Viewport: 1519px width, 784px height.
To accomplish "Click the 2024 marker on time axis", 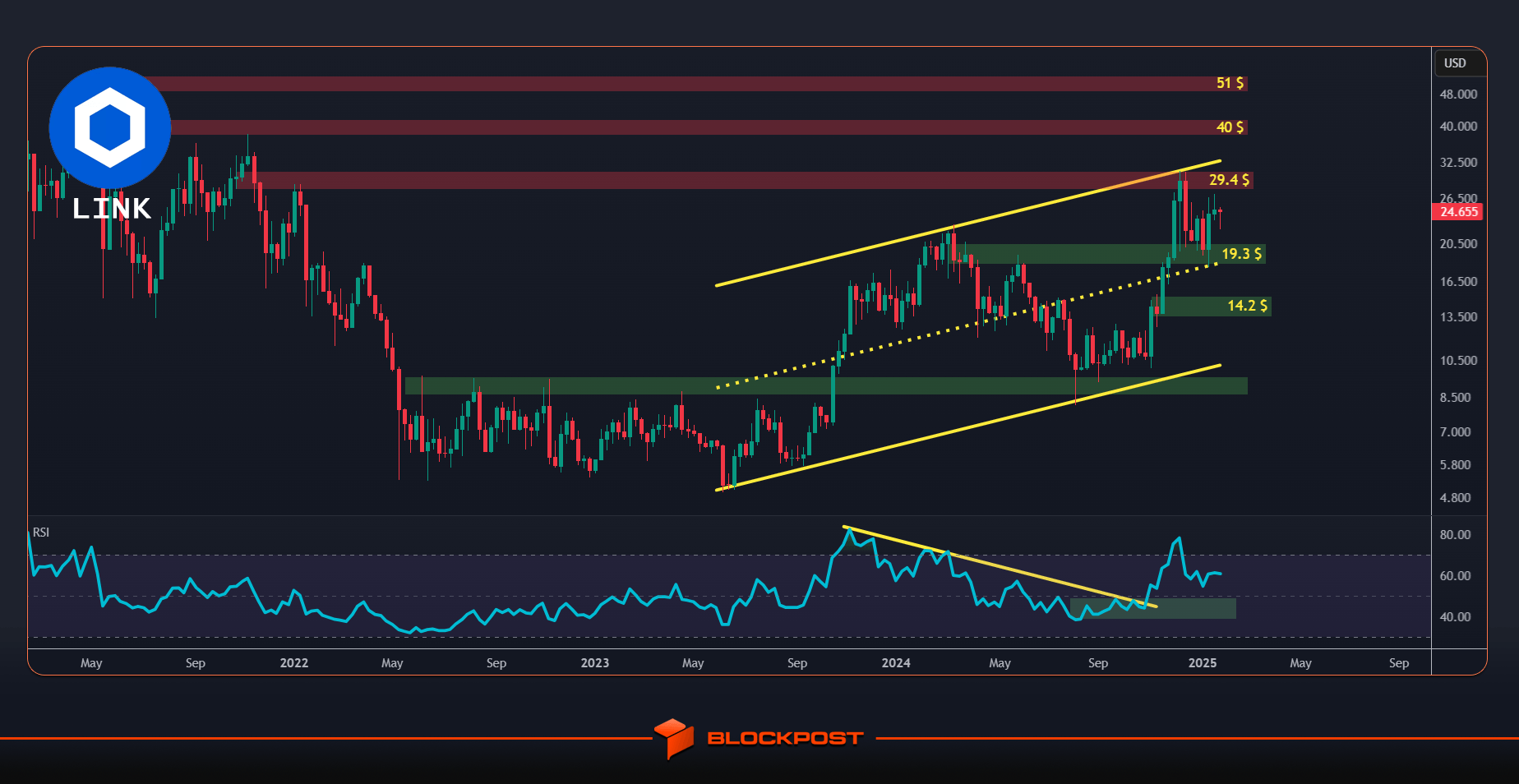I will [x=896, y=663].
